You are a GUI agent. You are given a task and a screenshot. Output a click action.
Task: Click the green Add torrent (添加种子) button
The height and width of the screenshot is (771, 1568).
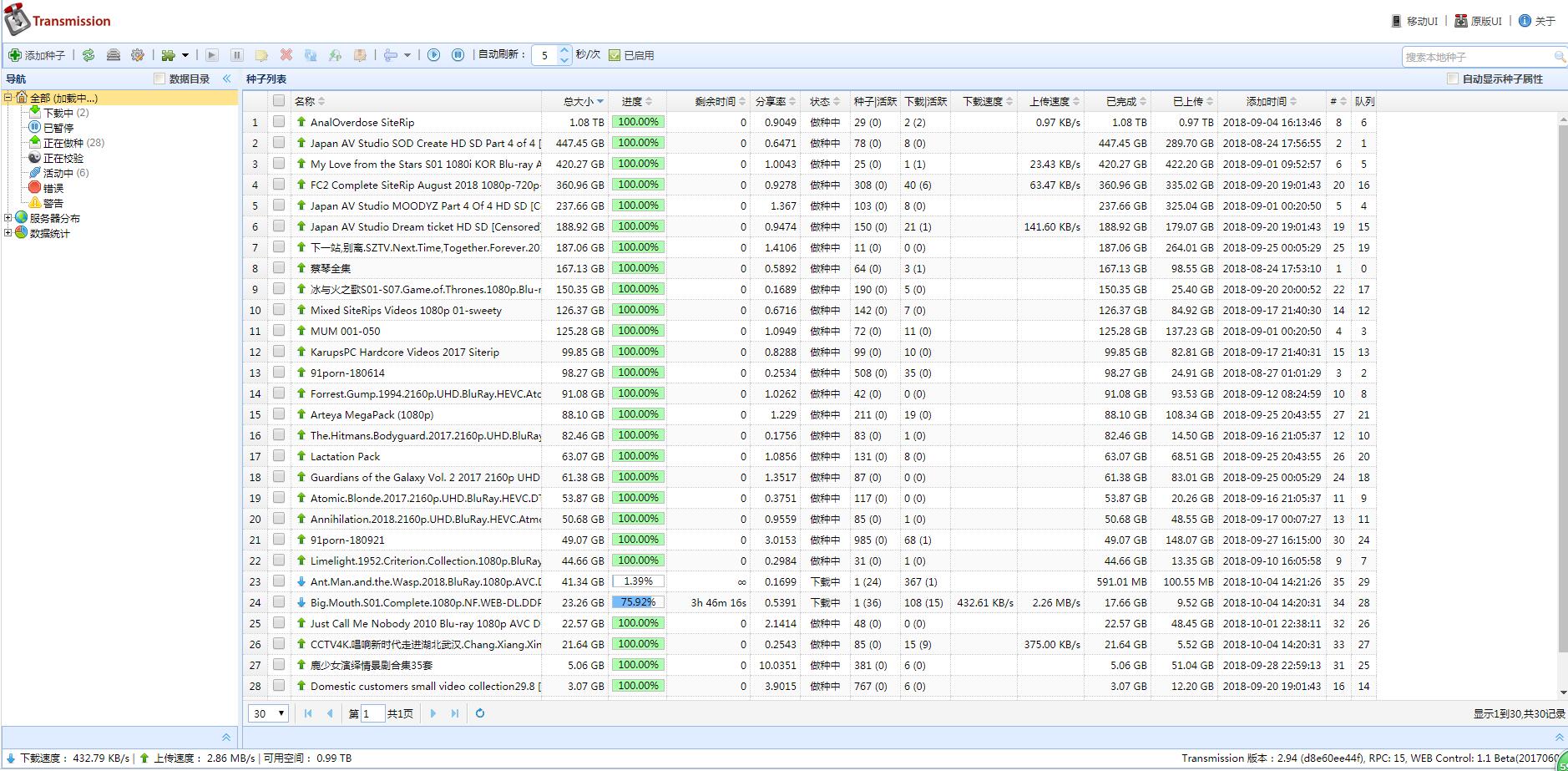pyautogui.click(x=37, y=55)
